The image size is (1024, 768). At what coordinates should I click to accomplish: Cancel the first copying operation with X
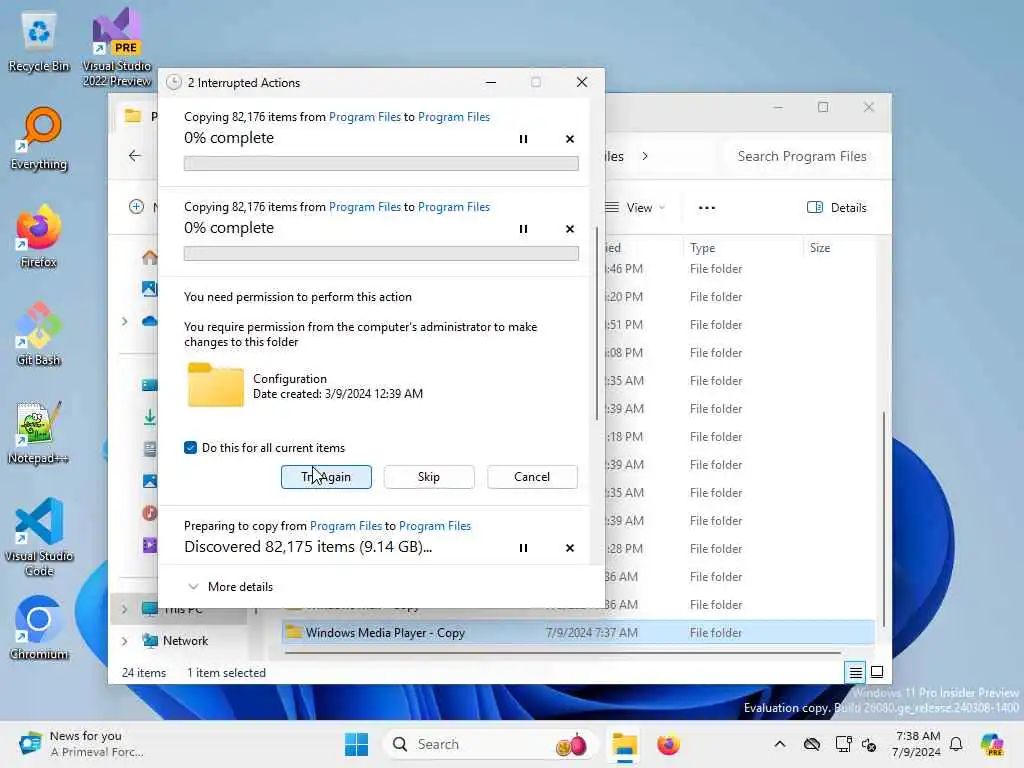tap(569, 139)
